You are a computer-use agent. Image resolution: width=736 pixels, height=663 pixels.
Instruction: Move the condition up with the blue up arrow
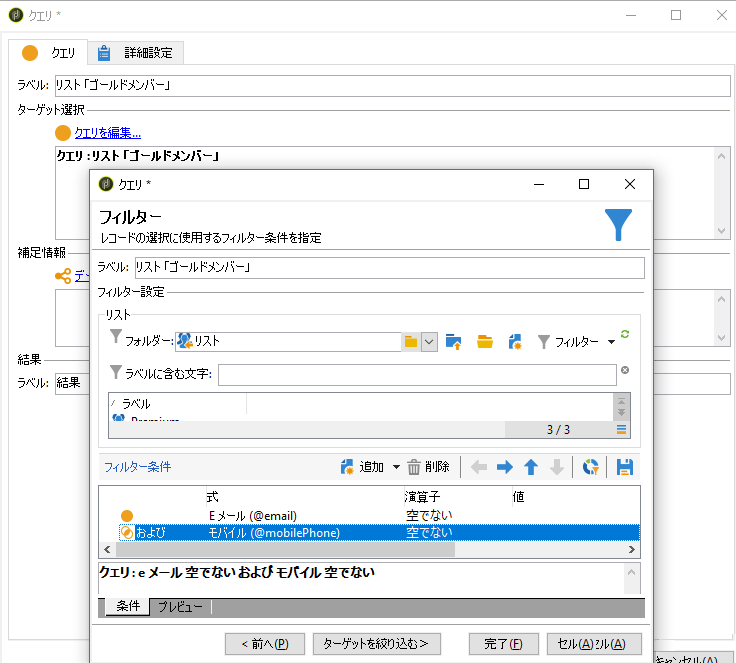(531, 467)
